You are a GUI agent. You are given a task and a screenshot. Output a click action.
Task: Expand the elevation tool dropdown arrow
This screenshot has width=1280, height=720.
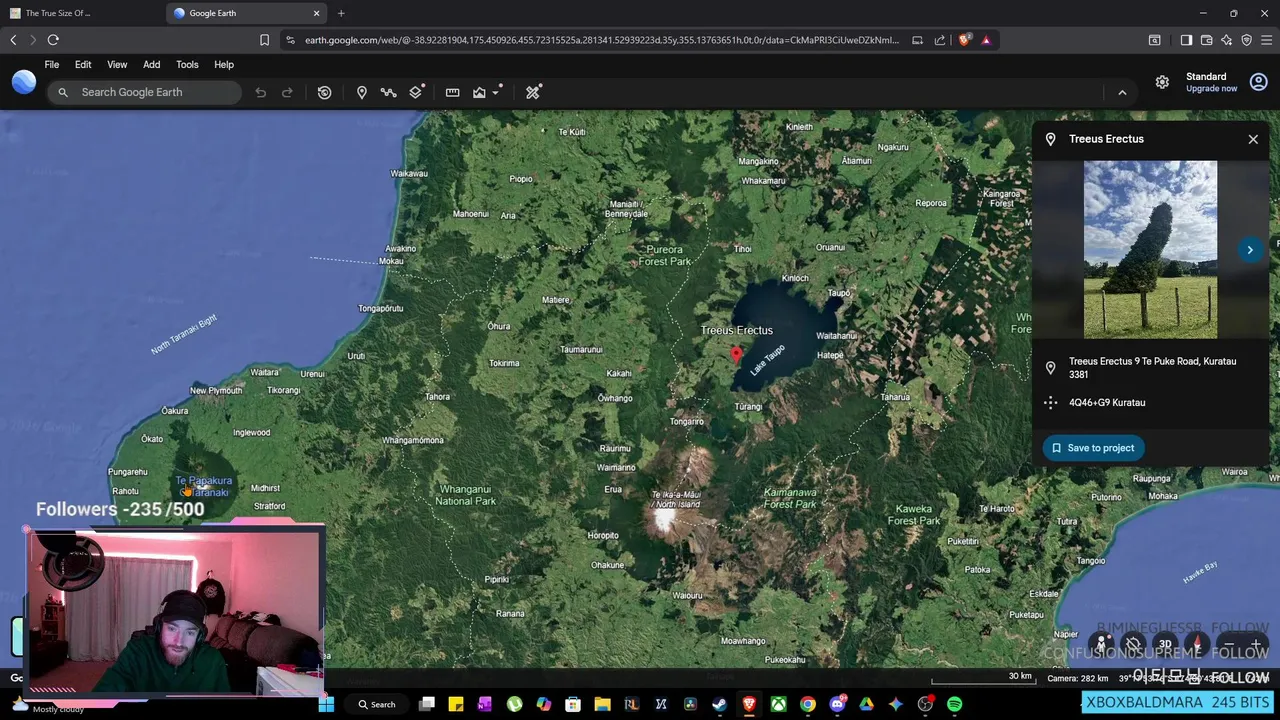coord(497,92)
